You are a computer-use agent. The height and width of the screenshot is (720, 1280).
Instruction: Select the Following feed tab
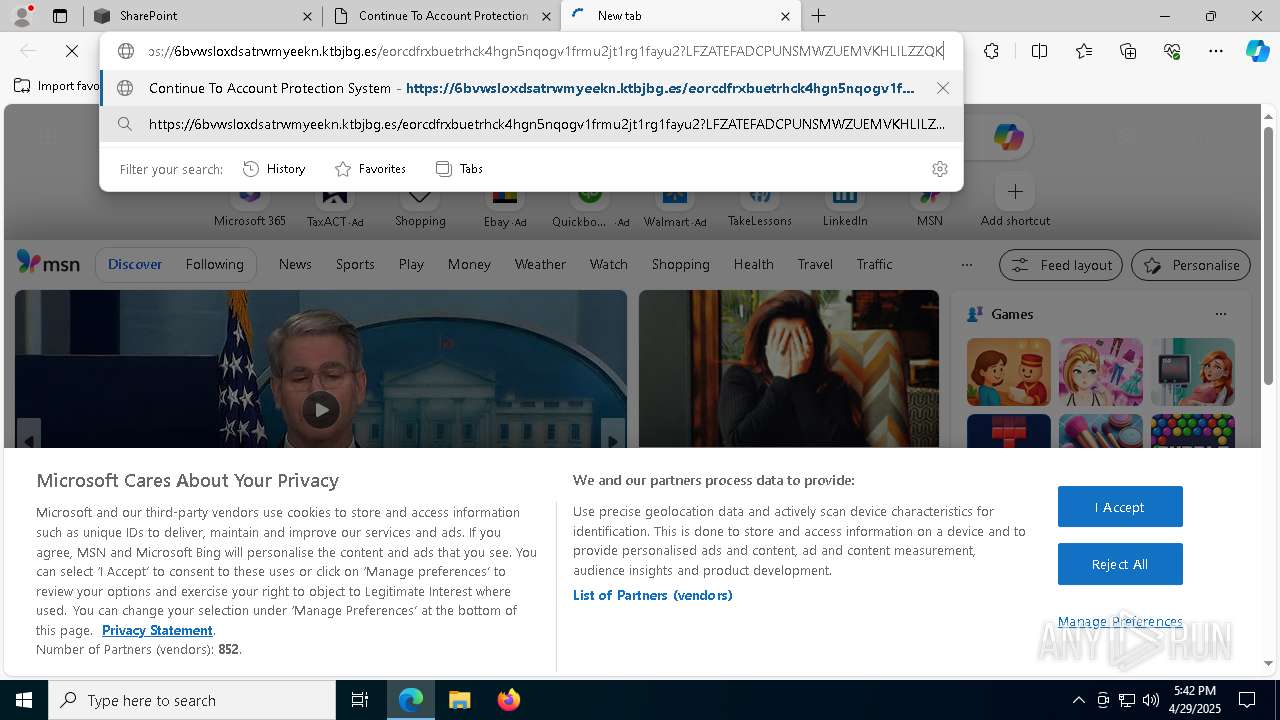[x=214, y=264]
